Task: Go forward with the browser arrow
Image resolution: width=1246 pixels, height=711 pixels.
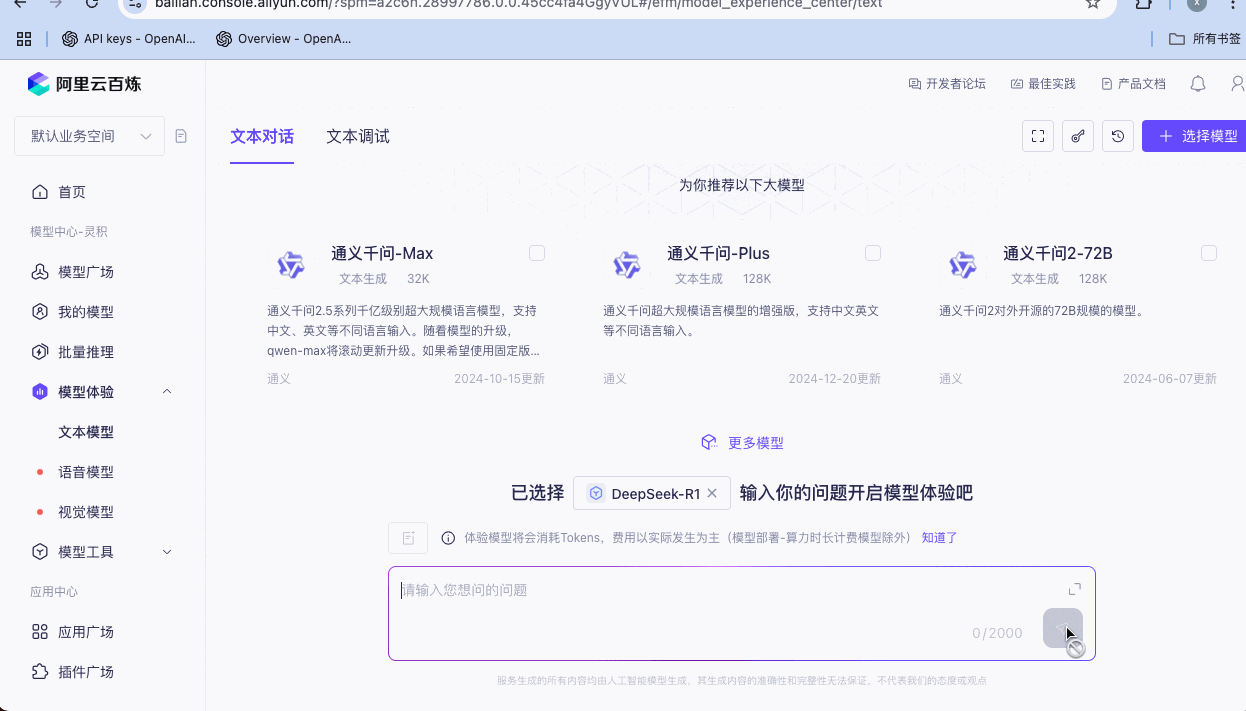Action: coord(56,4)
